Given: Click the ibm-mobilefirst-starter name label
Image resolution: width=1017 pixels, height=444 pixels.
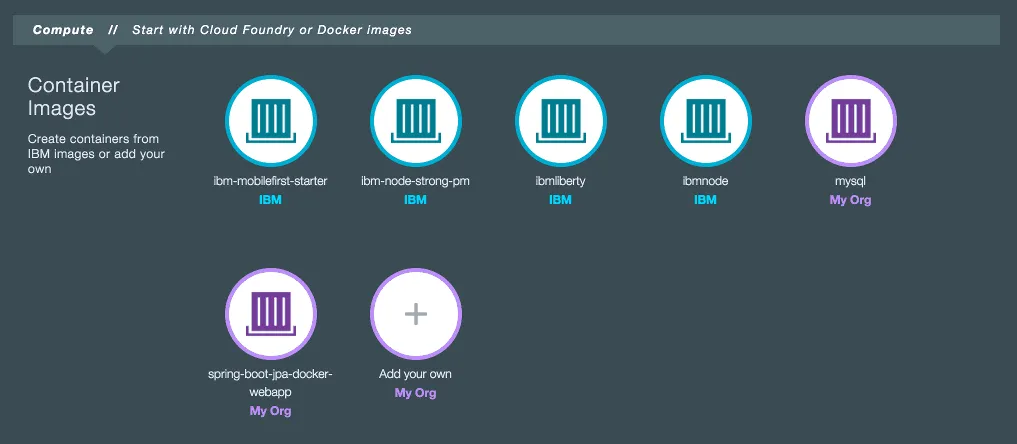Looking at the screenshot, I should [270, 182].
